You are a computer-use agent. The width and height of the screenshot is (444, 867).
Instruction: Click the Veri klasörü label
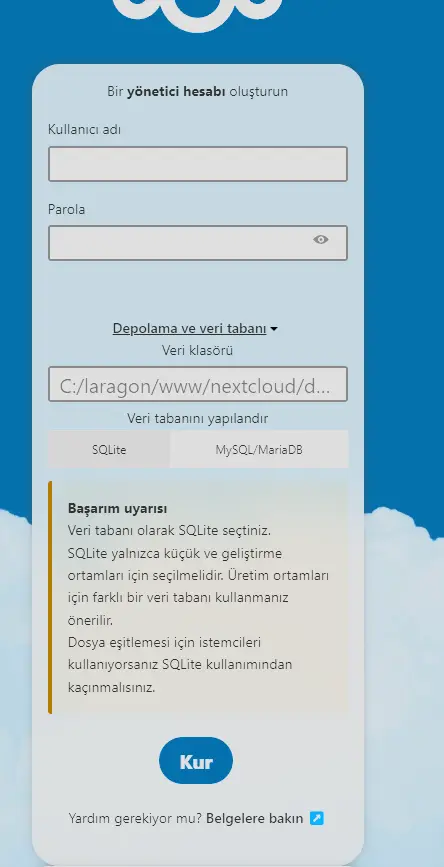[x=197, y=350]
